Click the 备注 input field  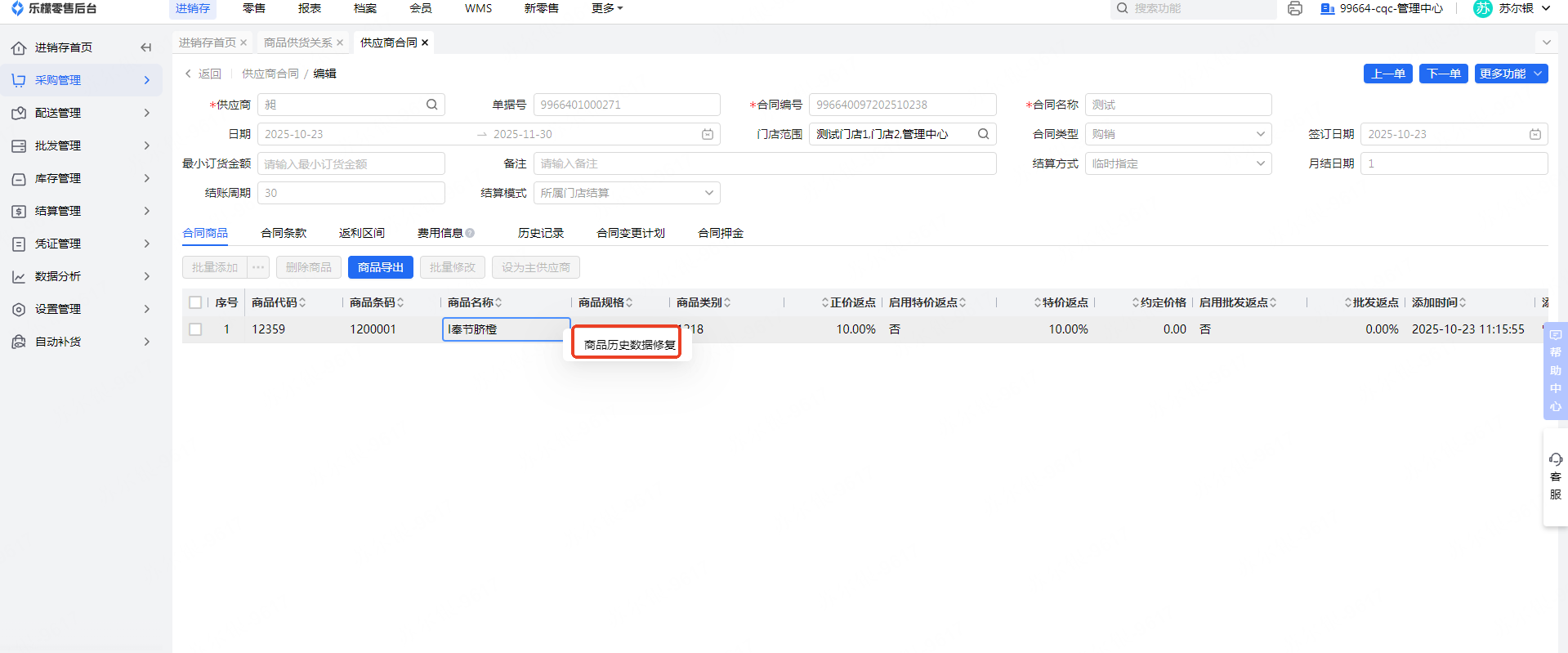(x=765, y=163)
